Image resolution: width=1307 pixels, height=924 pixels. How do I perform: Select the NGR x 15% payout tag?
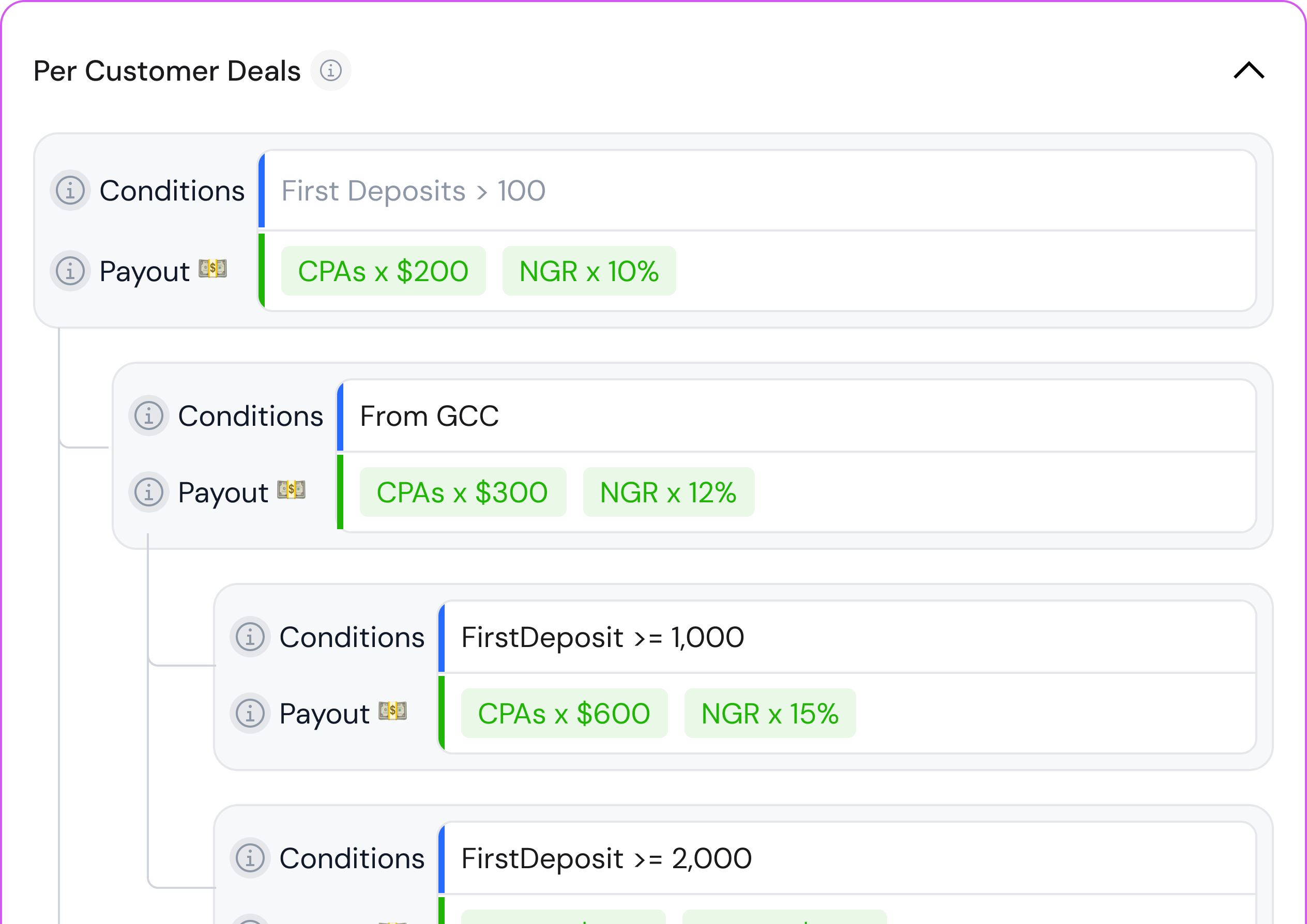click(770, 713)
